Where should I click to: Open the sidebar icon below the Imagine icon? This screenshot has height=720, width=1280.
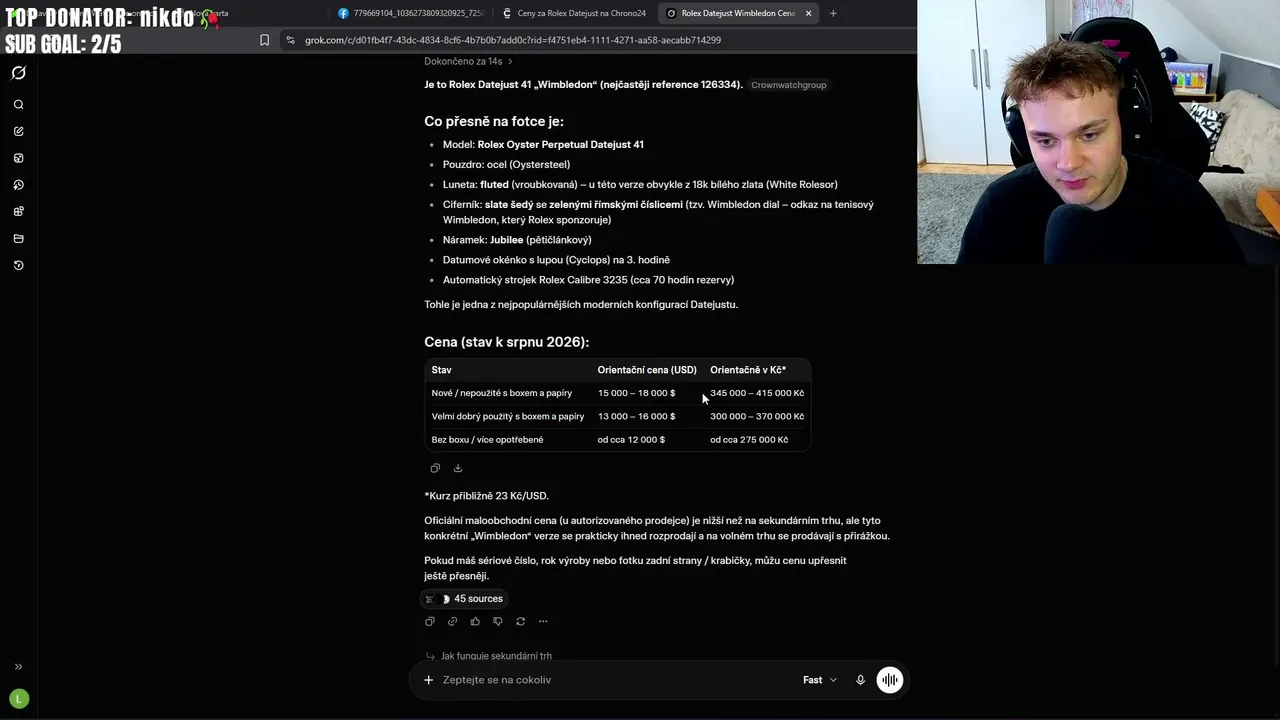coord(18,185)
